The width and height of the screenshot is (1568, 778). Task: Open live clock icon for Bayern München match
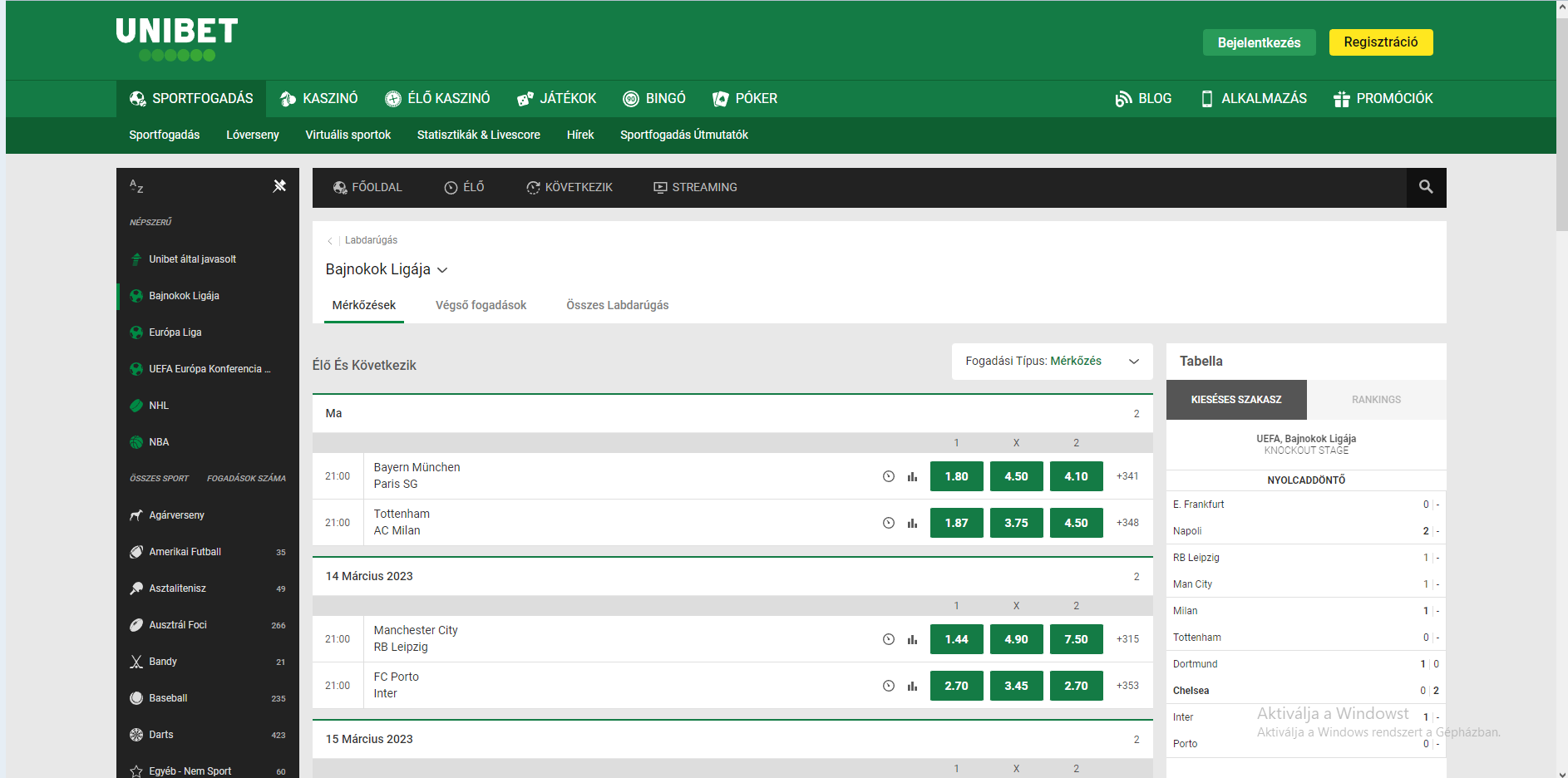[888, 476]
